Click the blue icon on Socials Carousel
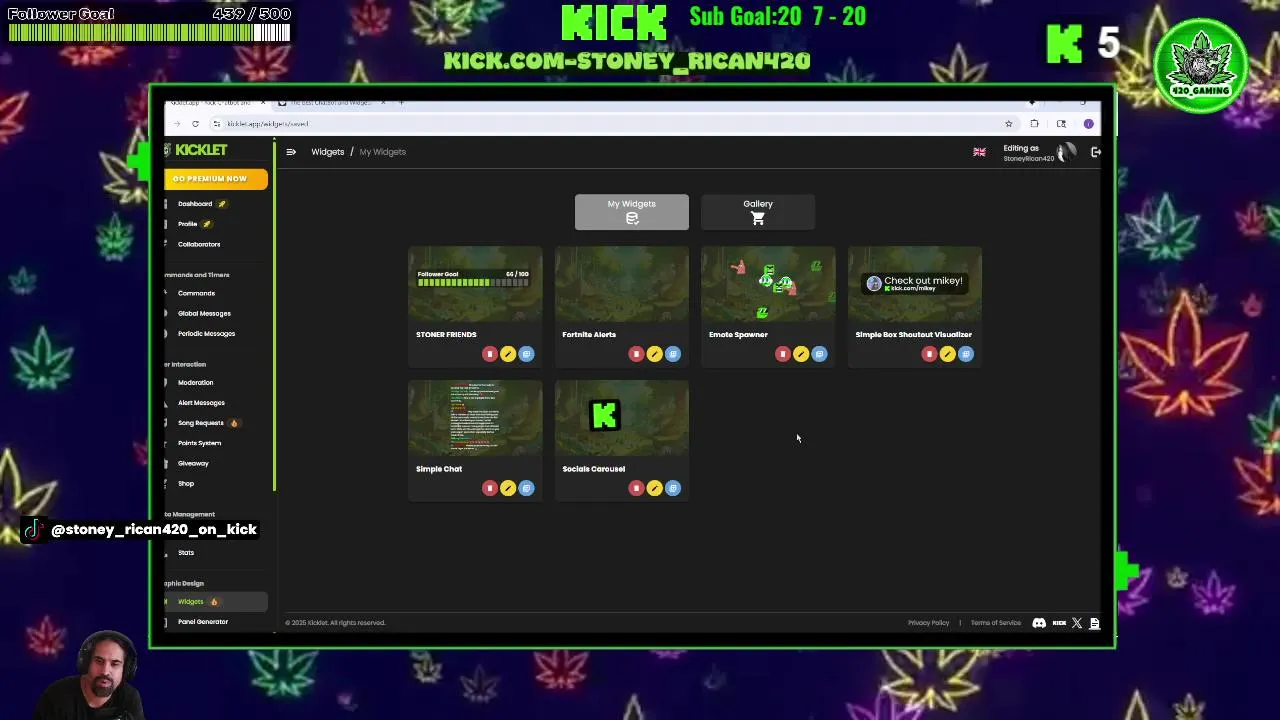The height and width of the screenshot is (720, 1280). click(673, 488)
